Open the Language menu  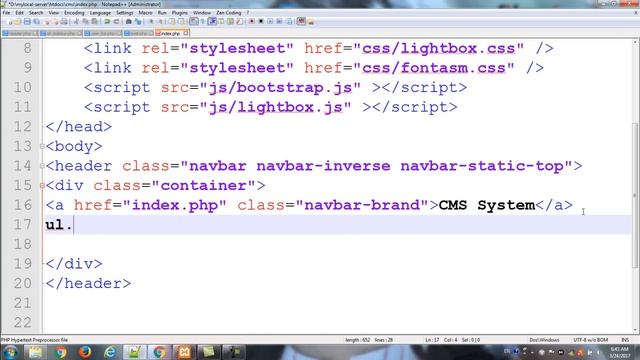(x=100, y=13)
